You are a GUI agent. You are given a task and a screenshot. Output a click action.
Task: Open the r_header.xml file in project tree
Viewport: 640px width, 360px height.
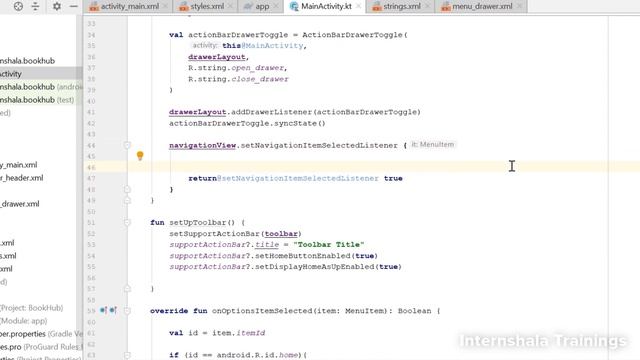pos(22,178)
